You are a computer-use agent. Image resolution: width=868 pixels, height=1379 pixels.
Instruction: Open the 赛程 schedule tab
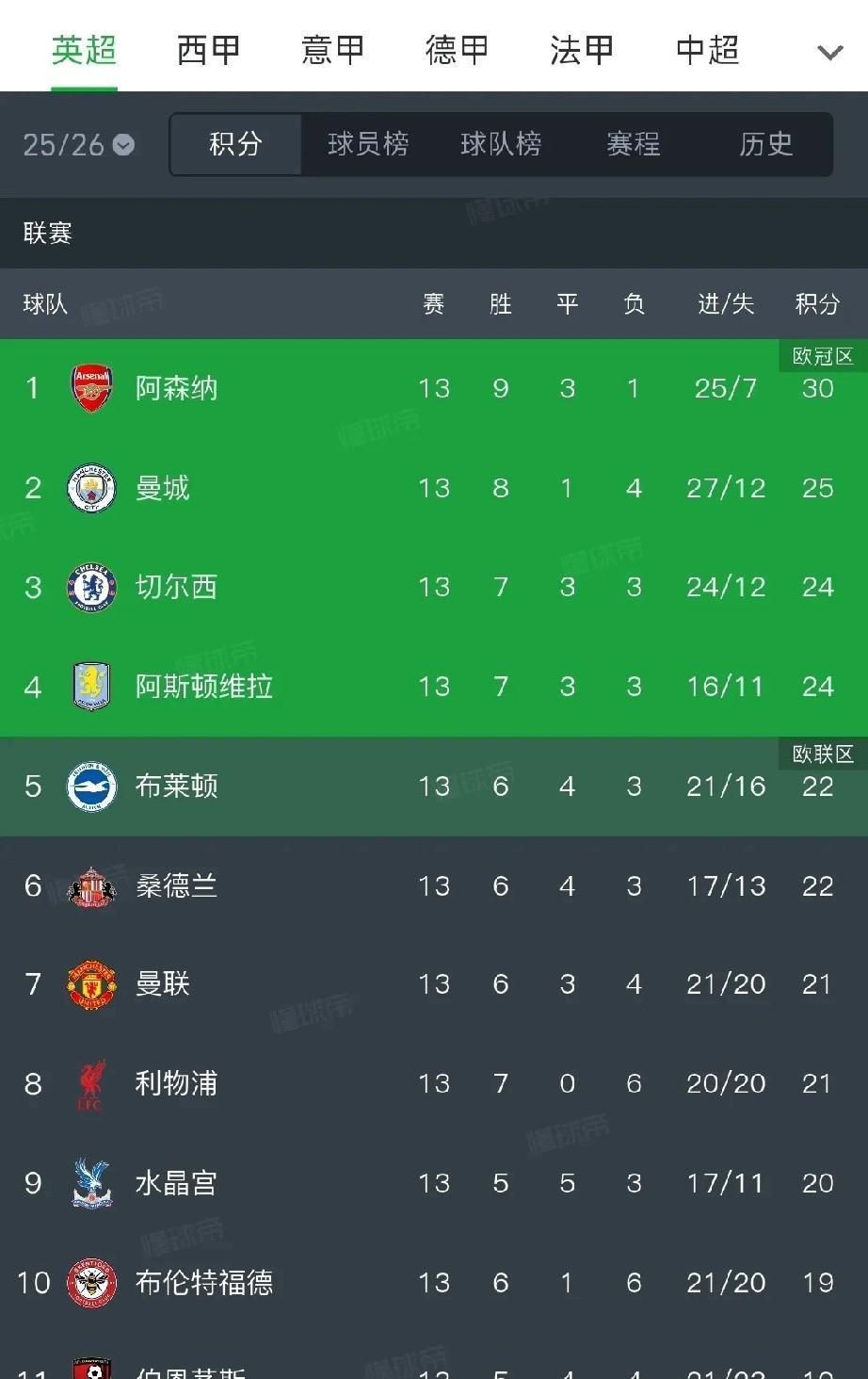[634, 144]
